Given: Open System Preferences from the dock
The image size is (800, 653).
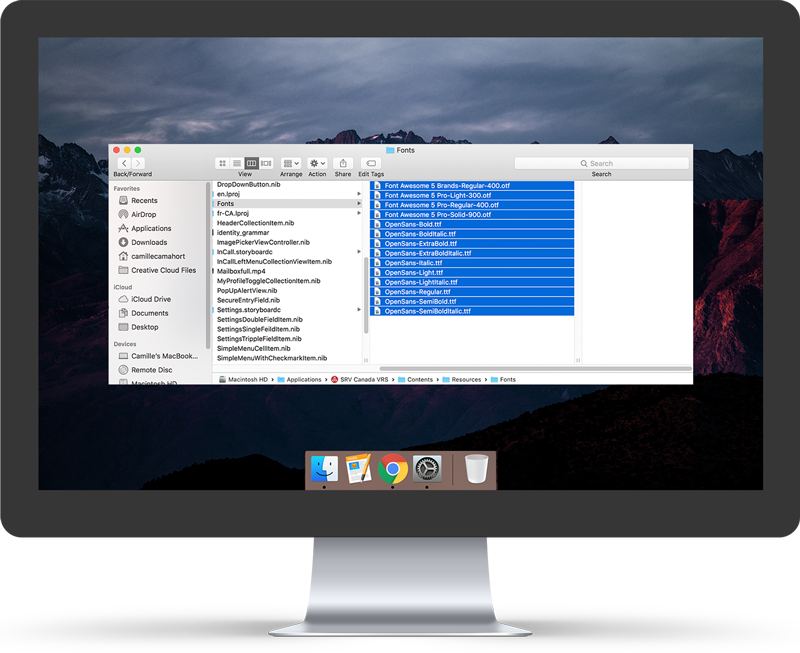Looking at the screenshot, I should point(427,469).
